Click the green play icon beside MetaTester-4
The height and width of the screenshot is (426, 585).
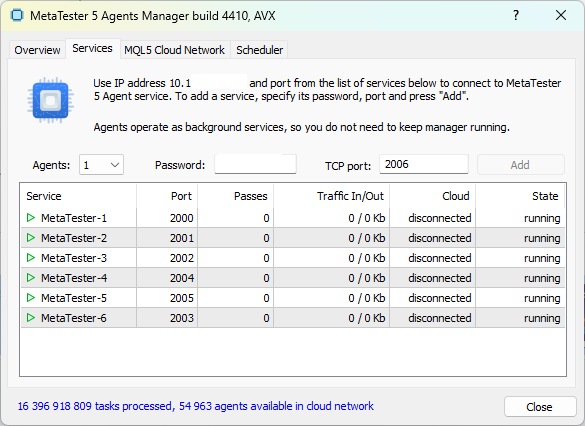click(31, 278)
